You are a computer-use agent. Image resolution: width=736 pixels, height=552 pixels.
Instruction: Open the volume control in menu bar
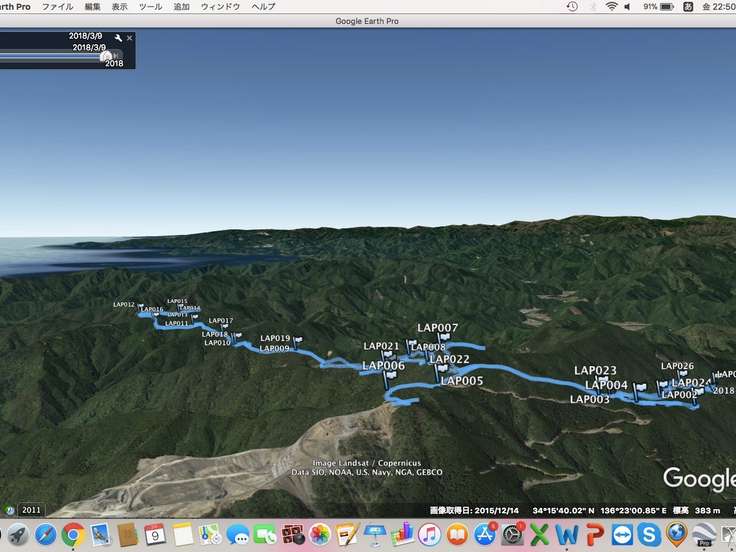[x=628, y=7]
